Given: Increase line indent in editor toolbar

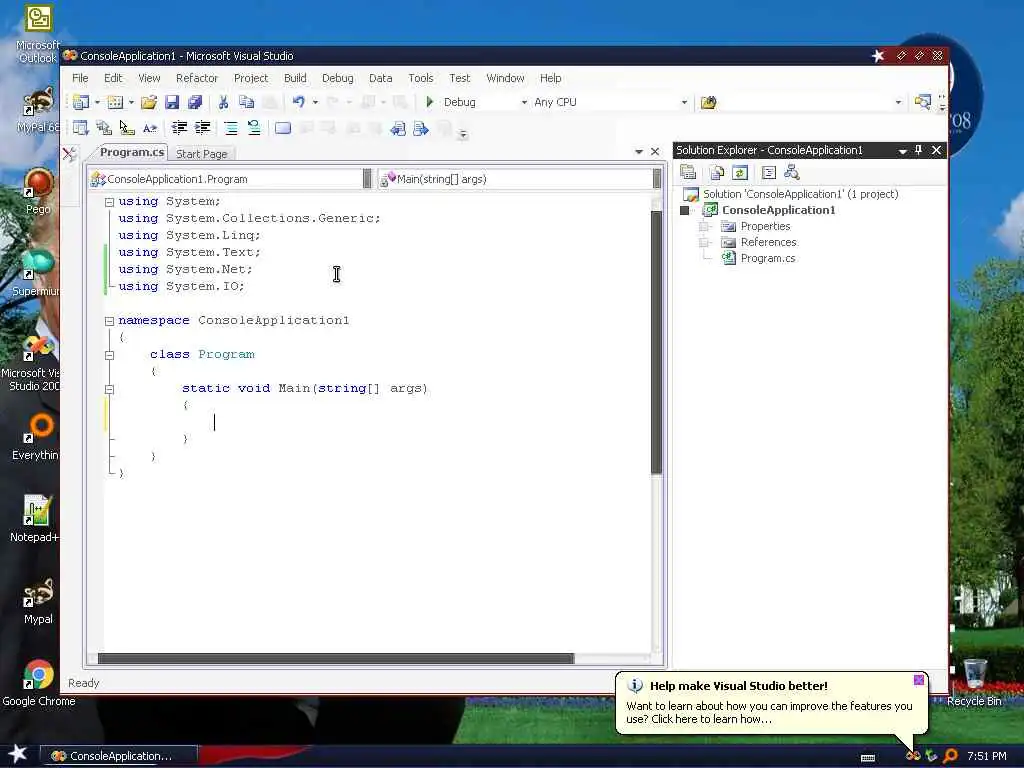Looking at the screenshot, I should point(202,129).
